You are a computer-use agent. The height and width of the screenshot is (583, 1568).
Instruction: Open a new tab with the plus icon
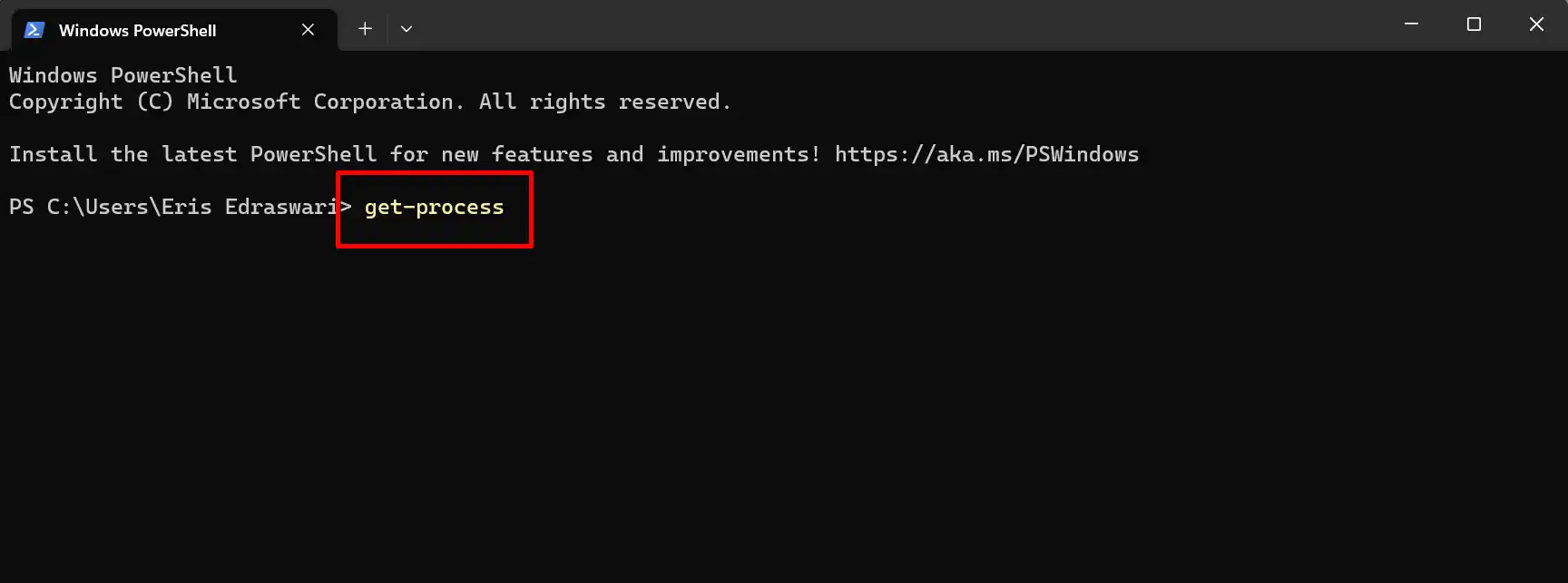[365, 29]
